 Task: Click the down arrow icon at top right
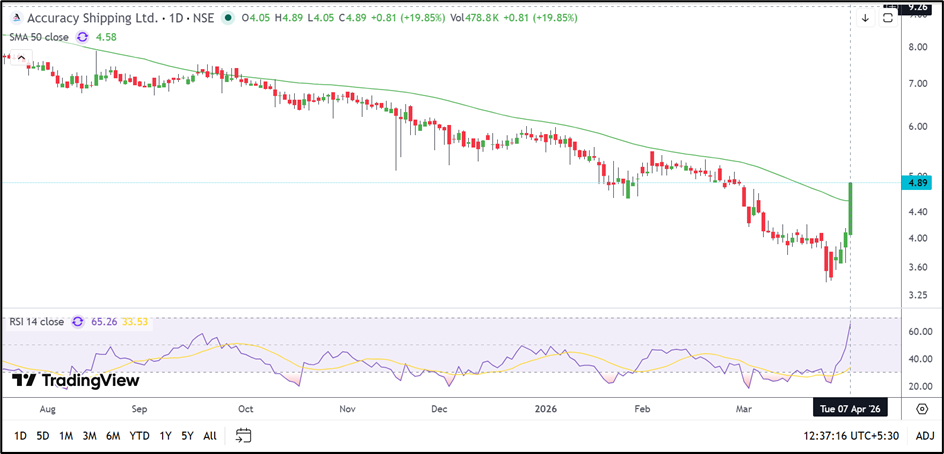tap(865, 18)
